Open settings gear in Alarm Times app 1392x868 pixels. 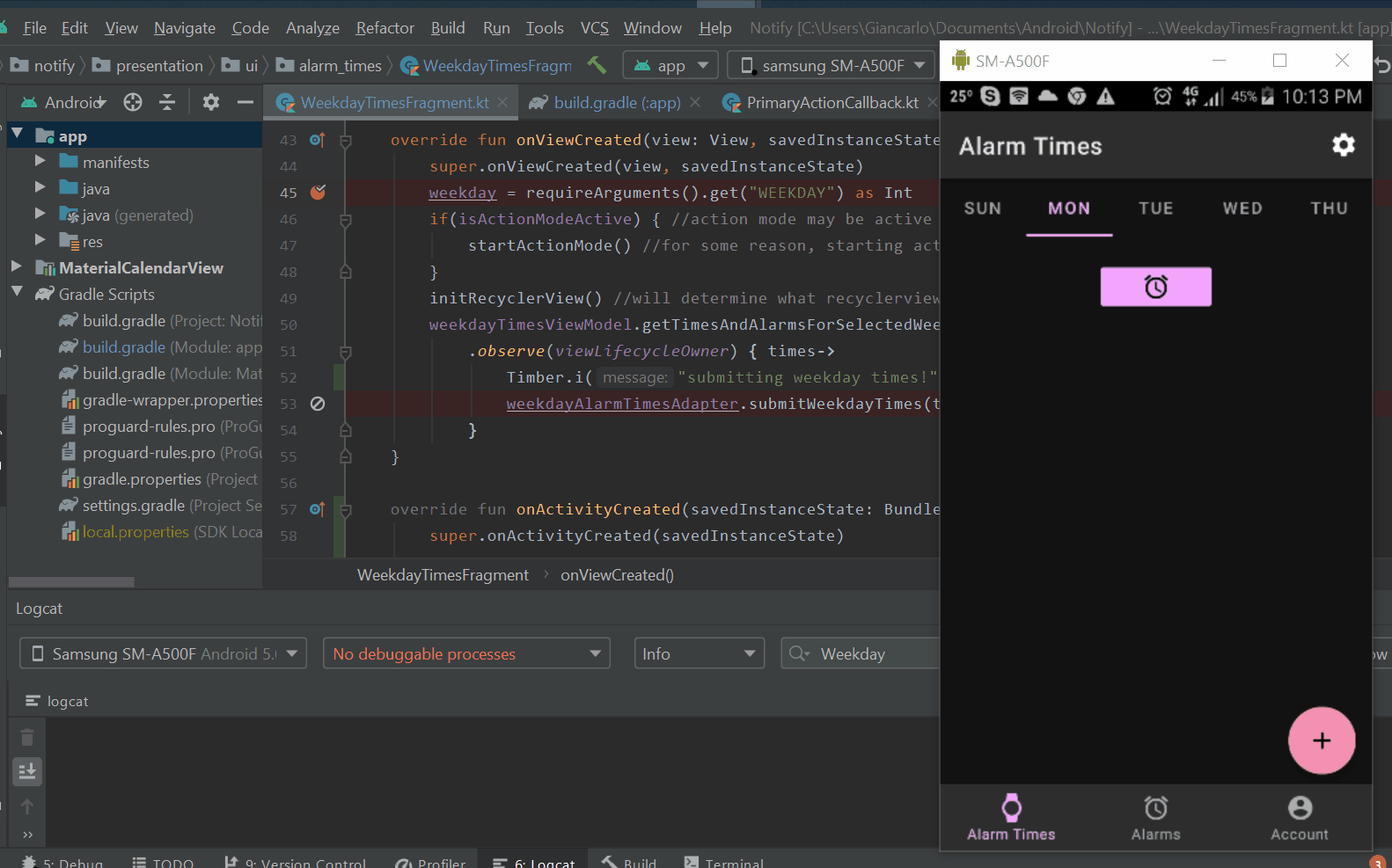point(1343,145)
